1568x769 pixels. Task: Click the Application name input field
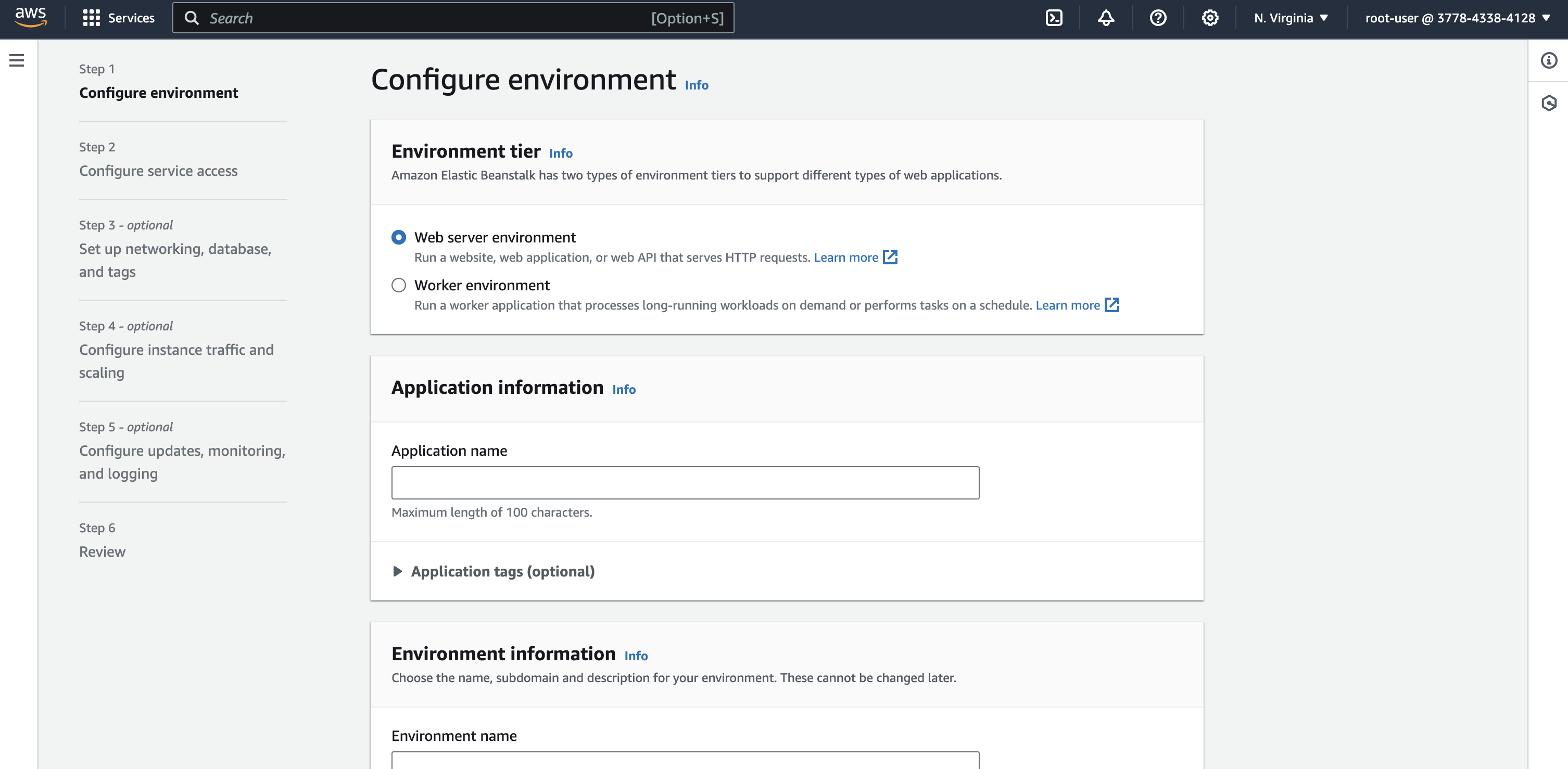point(685,483)
